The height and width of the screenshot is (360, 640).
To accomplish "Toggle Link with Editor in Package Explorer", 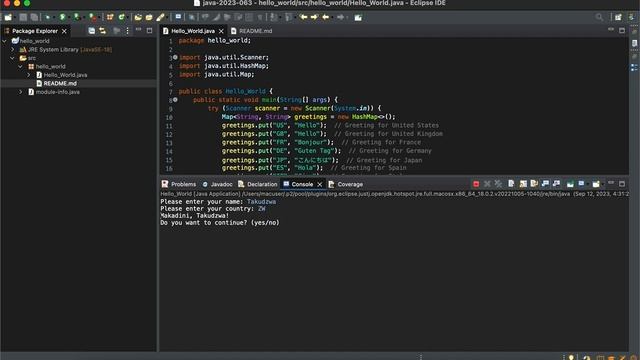I will 102,31.
